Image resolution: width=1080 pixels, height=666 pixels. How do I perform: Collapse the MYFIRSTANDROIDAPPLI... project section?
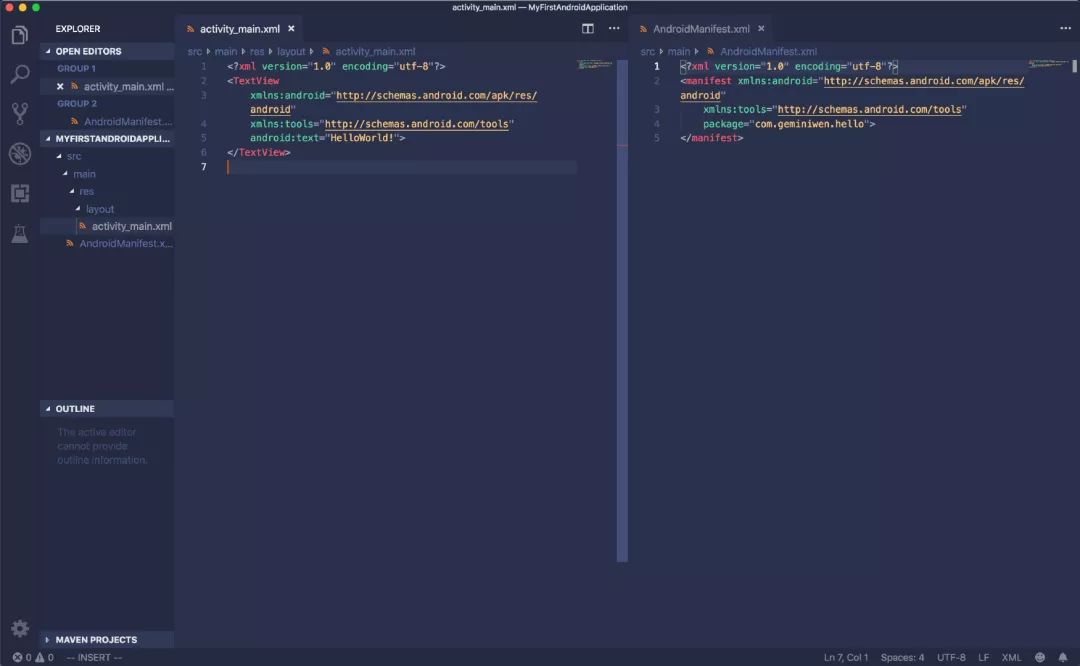pyautogui.click(x=107, y=138)
